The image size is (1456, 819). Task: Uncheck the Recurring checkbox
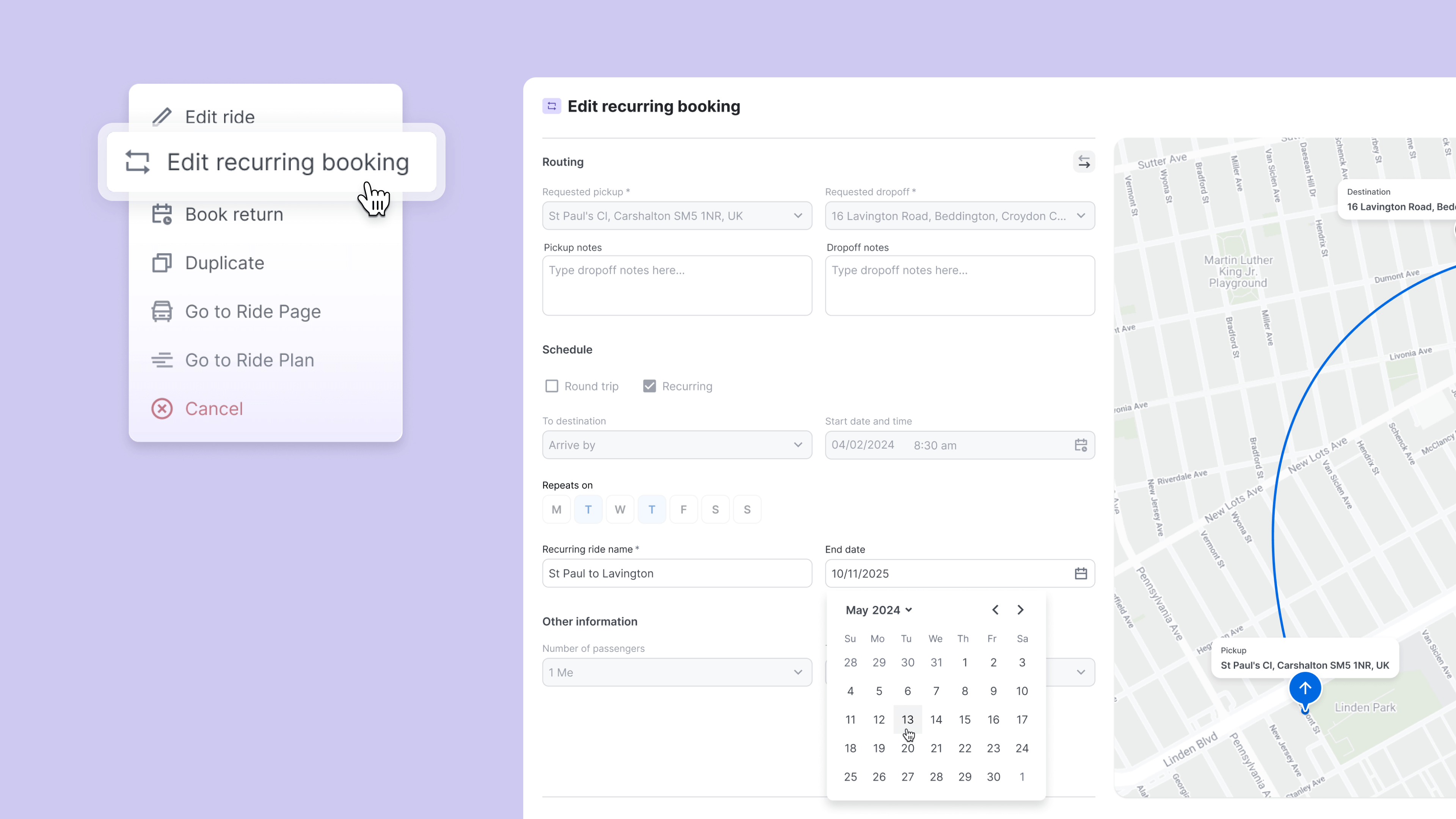click(650, 386)
